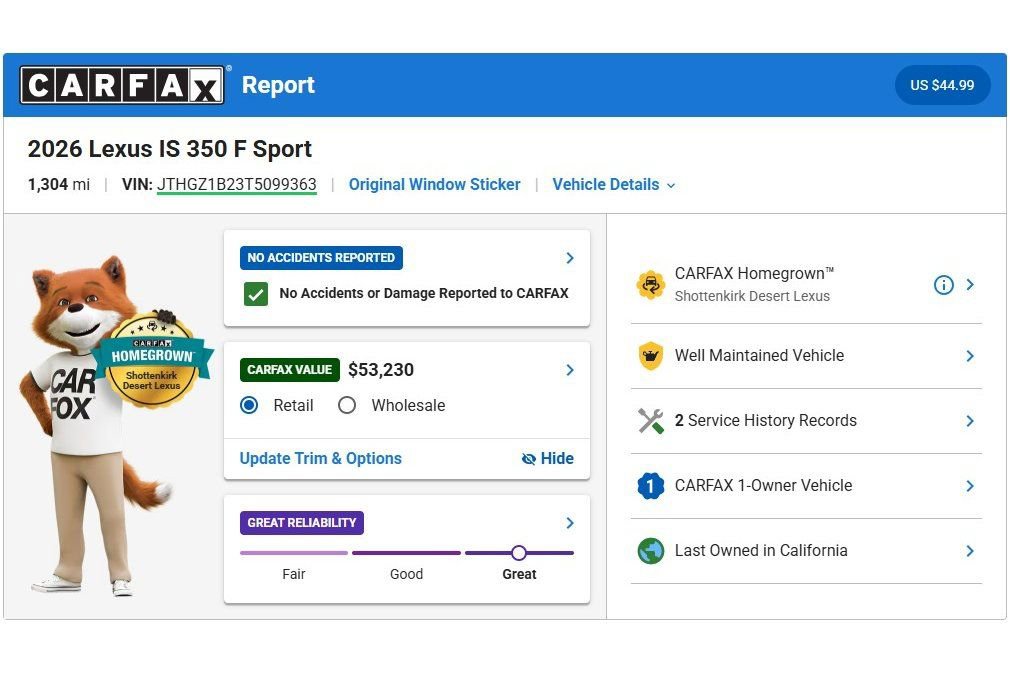
Task: Click the CARFAX Homegrown car badge icon
Action: (651, 285)
